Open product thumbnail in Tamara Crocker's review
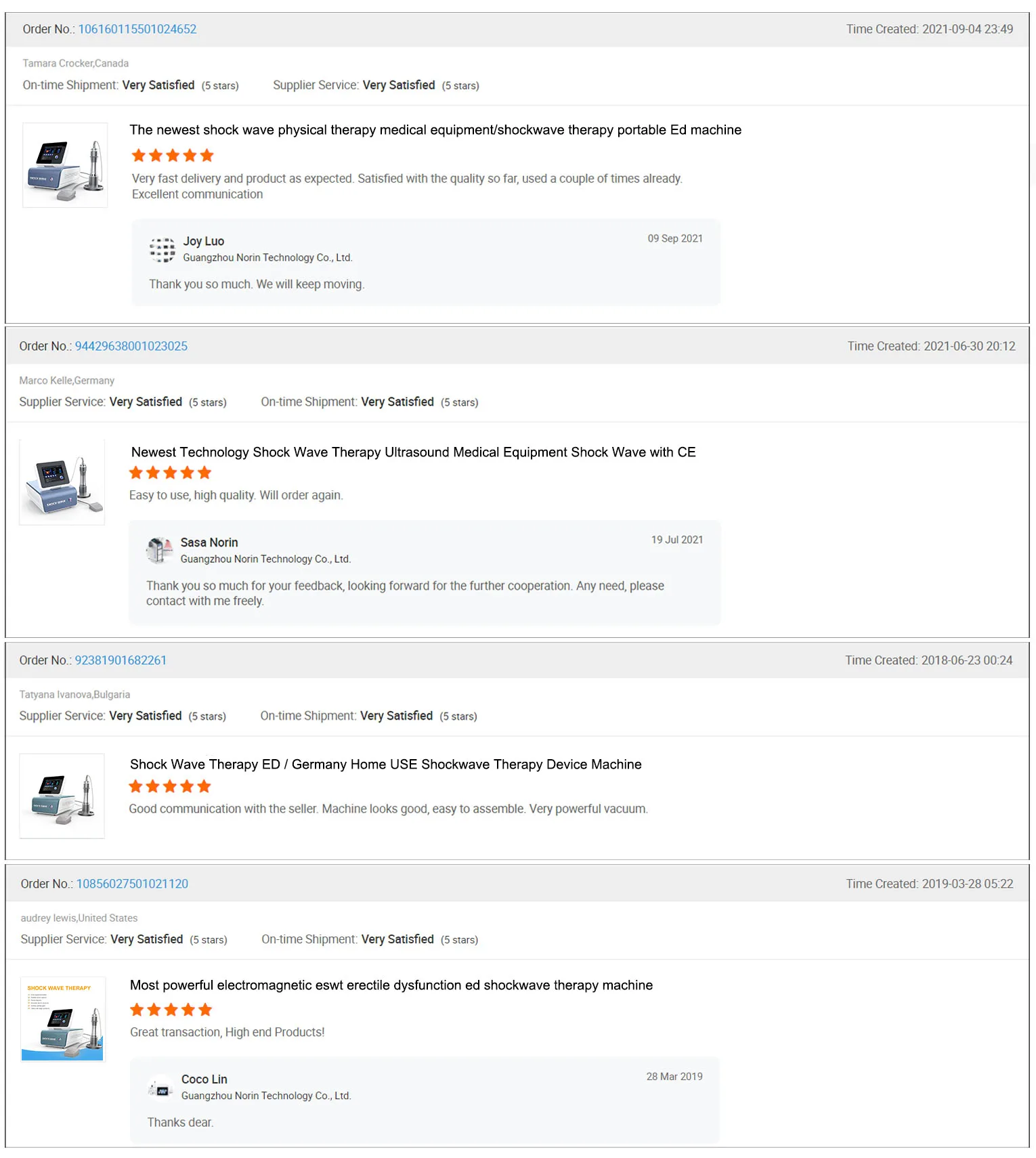The width and height of the screenshot is (1036, 1158). [65, 165]
